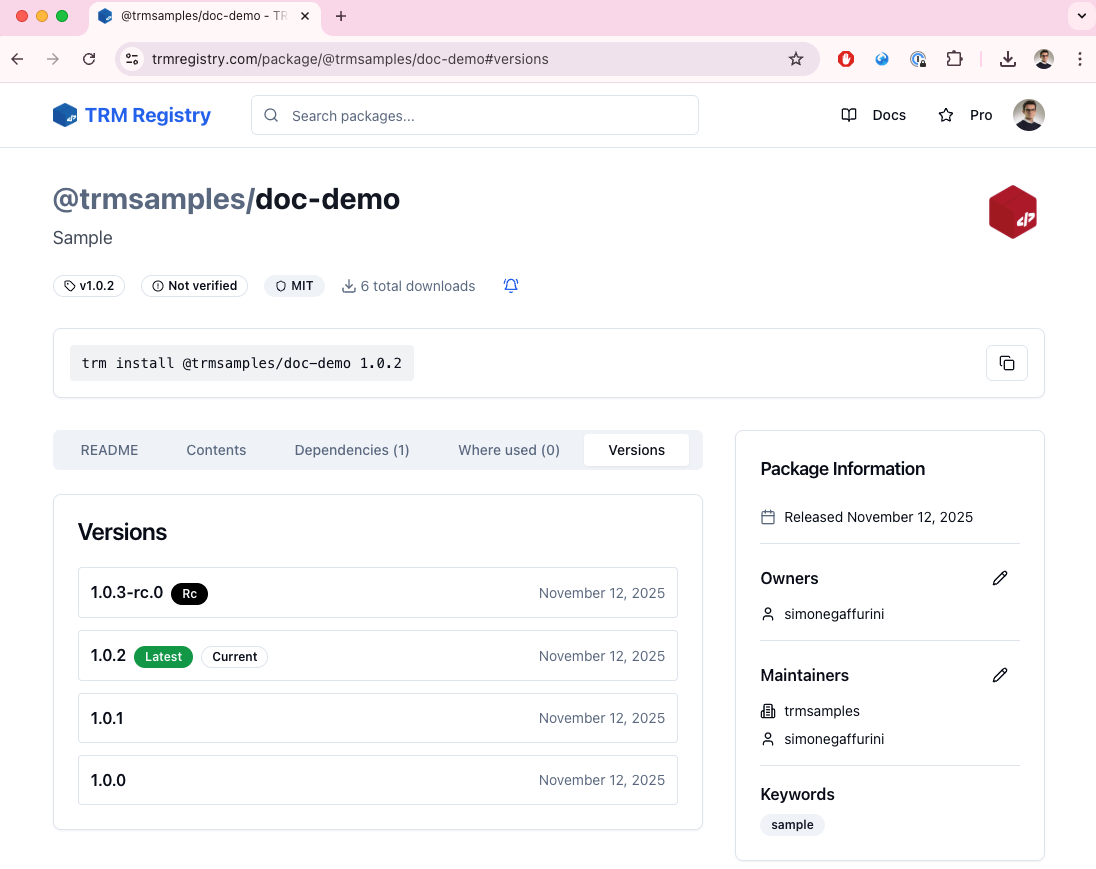Viewport: 1096px width, 869px height.
Task: Open version 1.0.2 row
Action: coord(377,656)
